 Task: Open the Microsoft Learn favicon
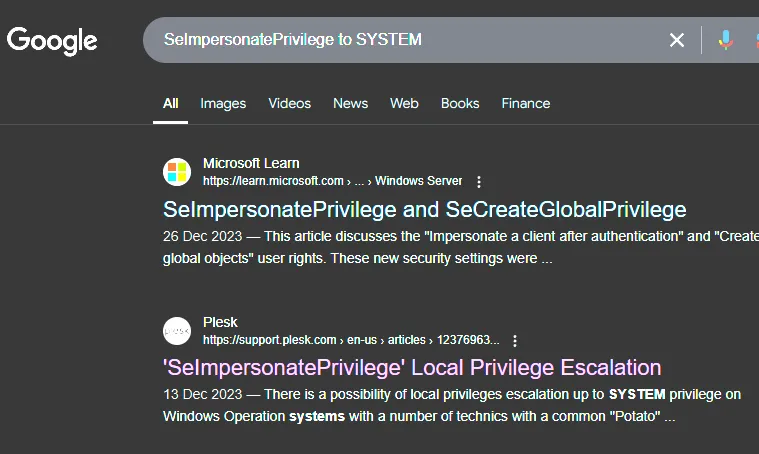click(x=177, y=172)
